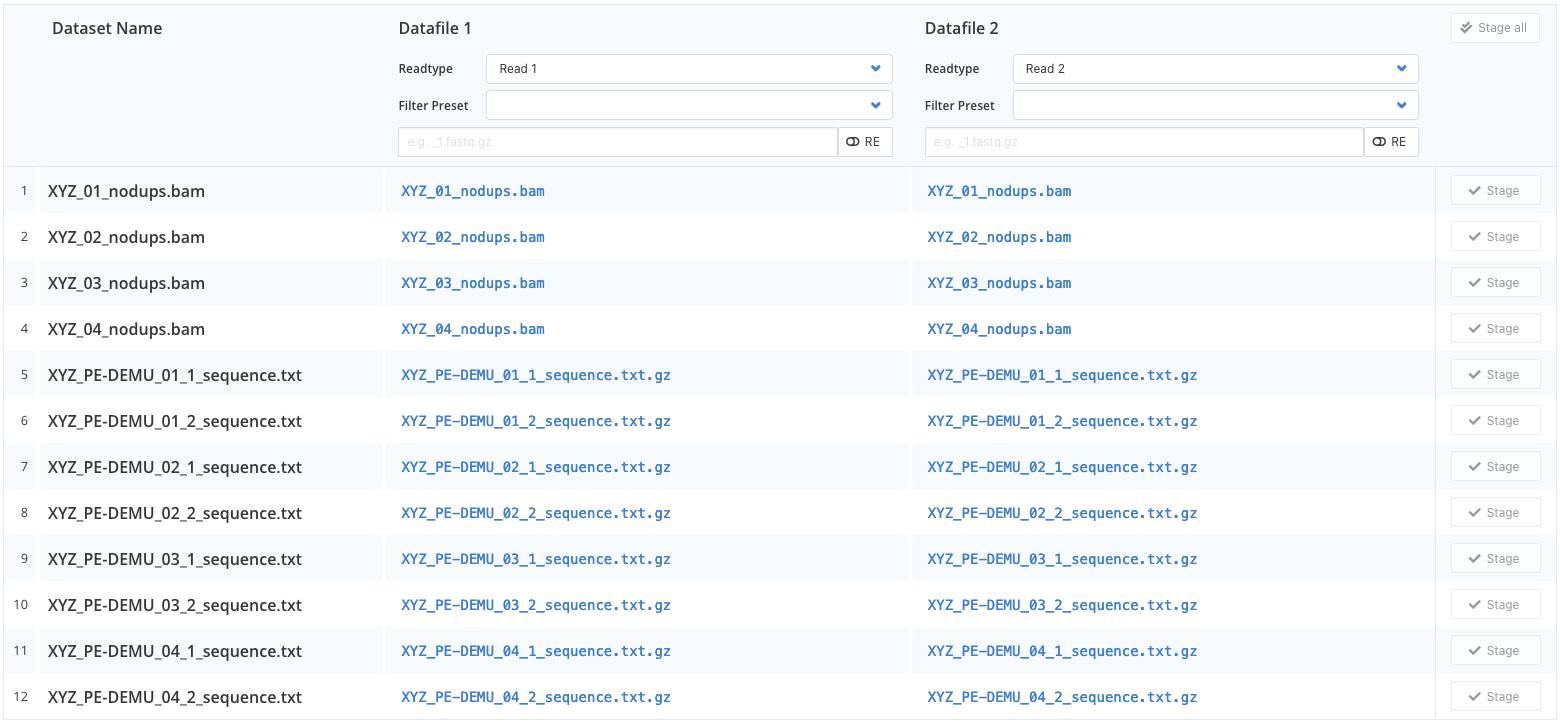The width and height of the screenshot is (1560, 725).
Task: Click Datafile 1 link XYZ_PE-DEMU_02_1_sequence.txt.gz
Action: point(536,467)
